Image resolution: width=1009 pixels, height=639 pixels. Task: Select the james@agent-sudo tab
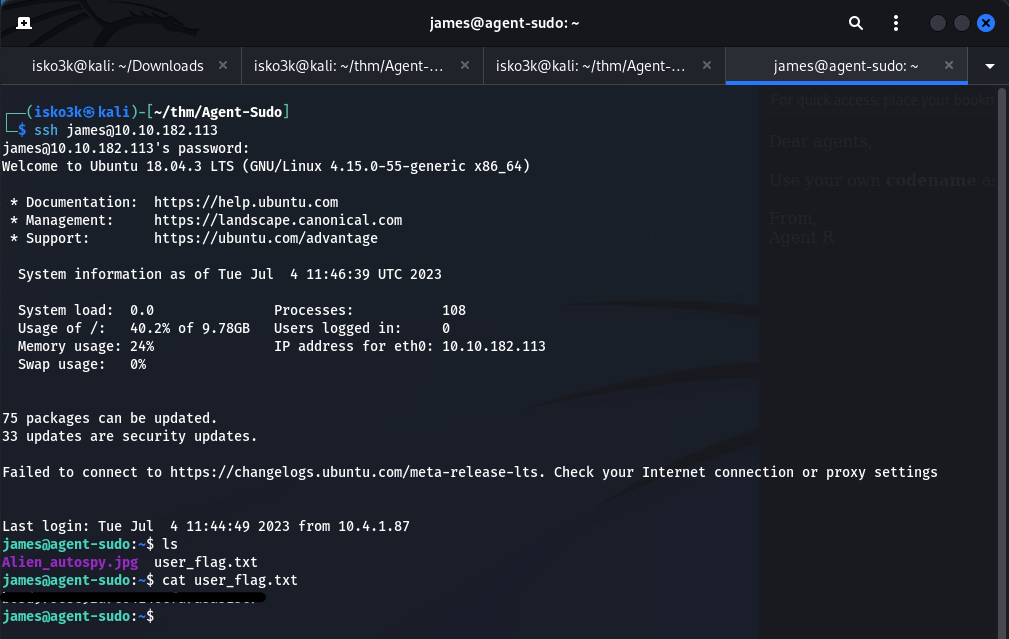[845, 66]
